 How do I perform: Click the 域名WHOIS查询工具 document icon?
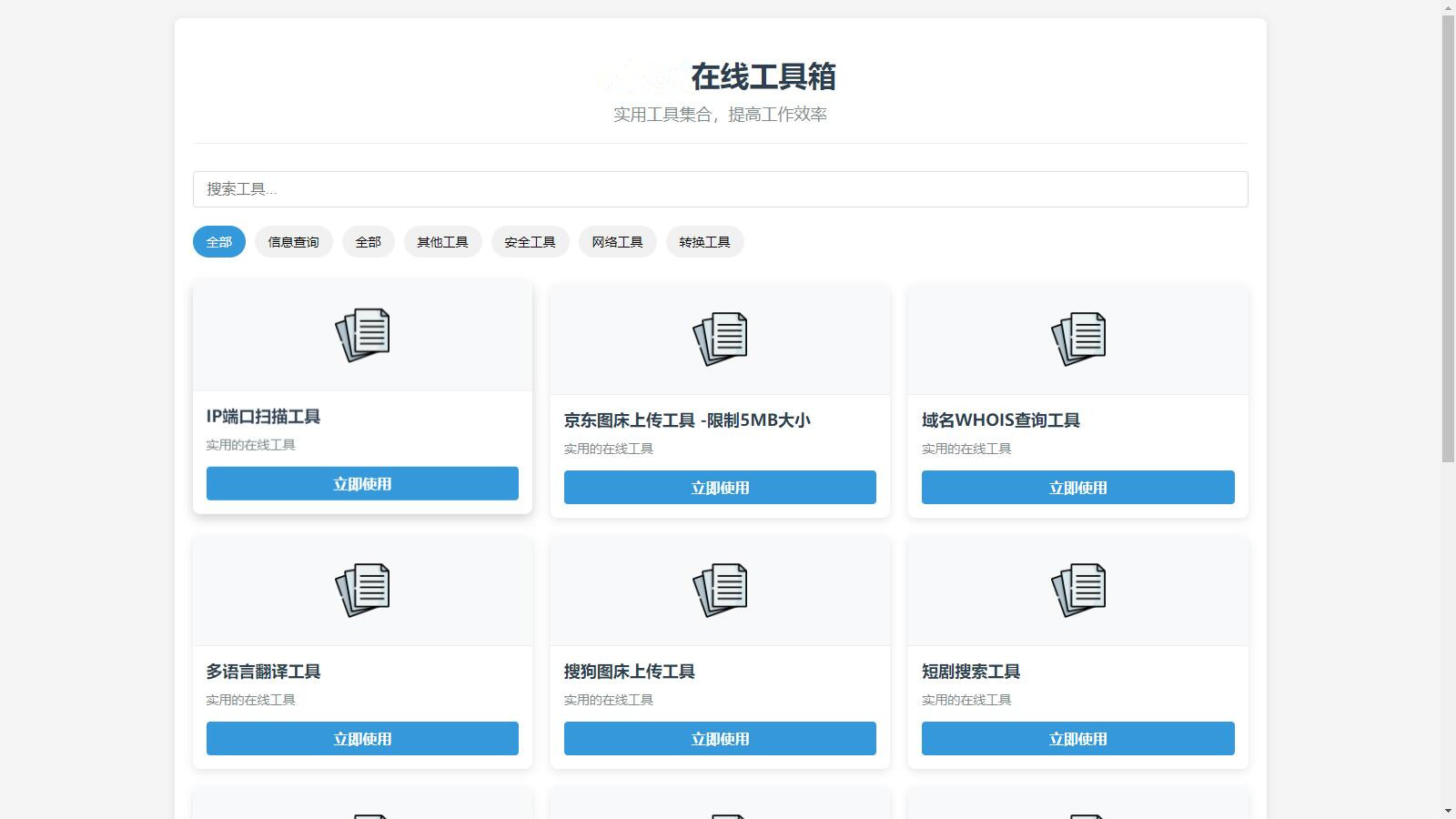[1077, 338]
